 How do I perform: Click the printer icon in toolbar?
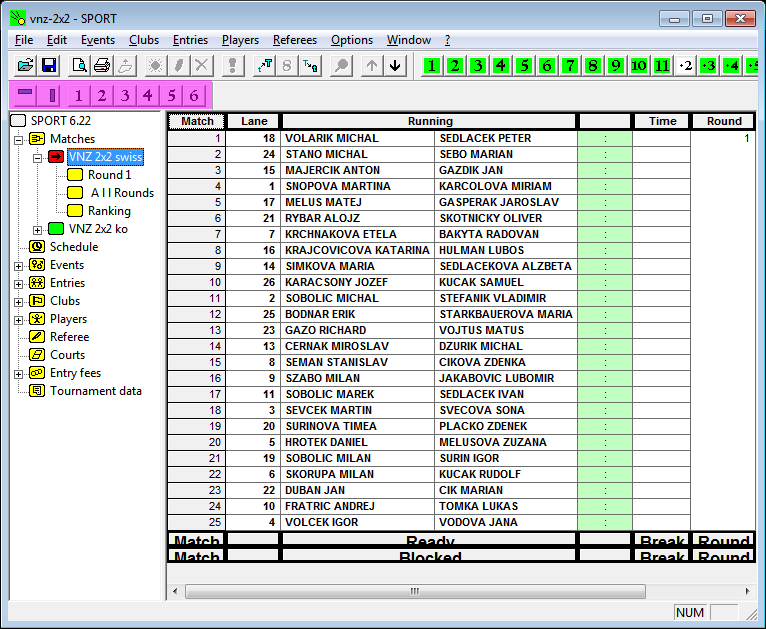pos(101,66)
